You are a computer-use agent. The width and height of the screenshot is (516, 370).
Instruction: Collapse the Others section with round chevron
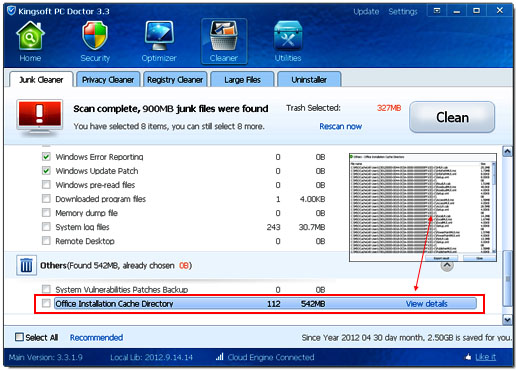click(x=447, y=265)
